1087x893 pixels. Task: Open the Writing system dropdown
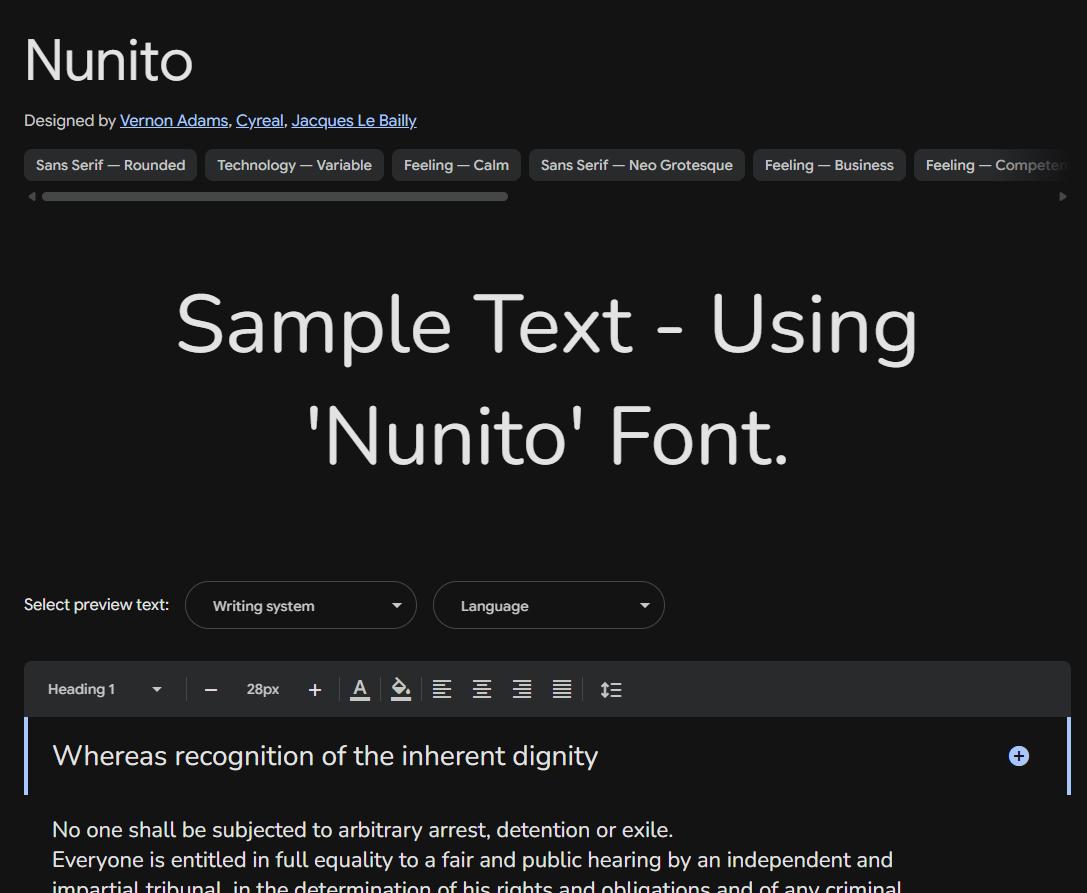click(301, 605)
